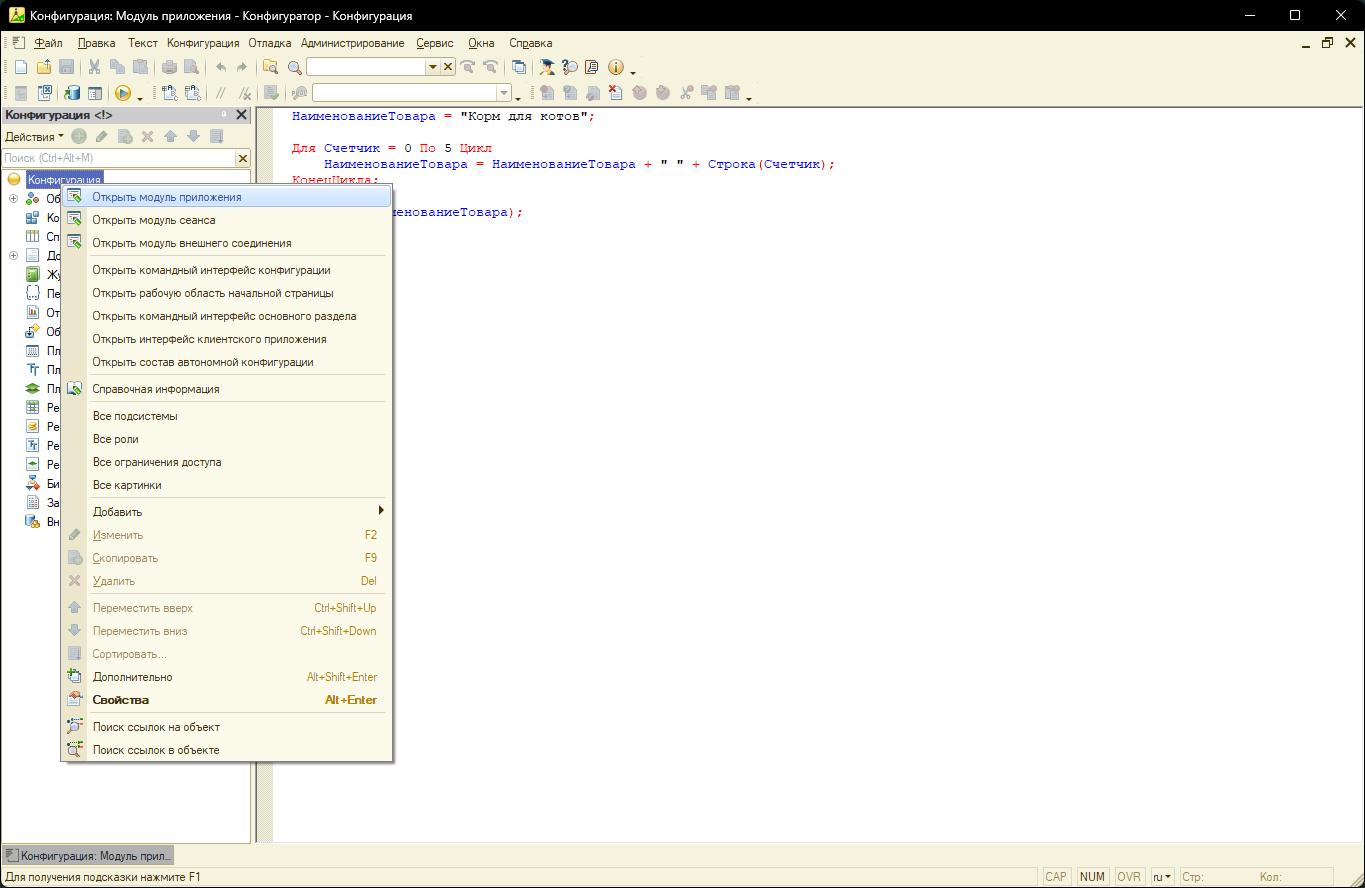Open the Правка menu
The height and width of the screenshot is (888, 1365).
coord(96,43)
